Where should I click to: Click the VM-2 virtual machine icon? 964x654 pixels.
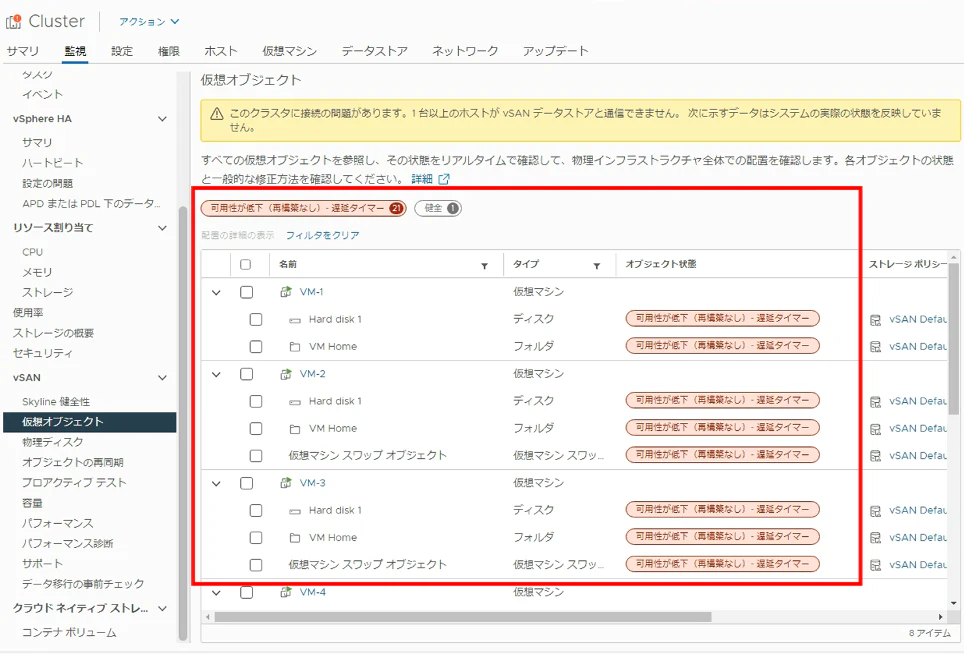coord(286,374)
